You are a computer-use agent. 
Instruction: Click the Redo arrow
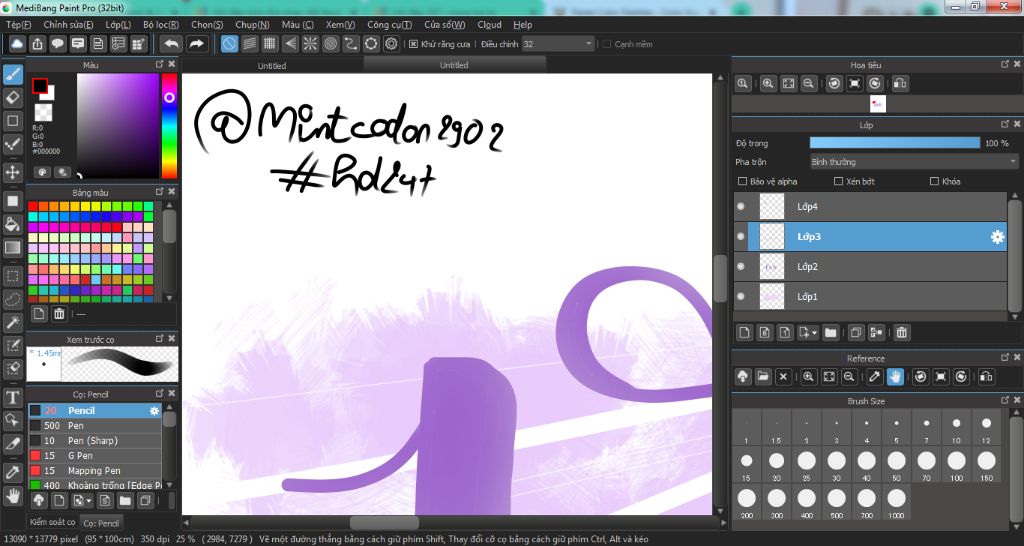[196, 44]
